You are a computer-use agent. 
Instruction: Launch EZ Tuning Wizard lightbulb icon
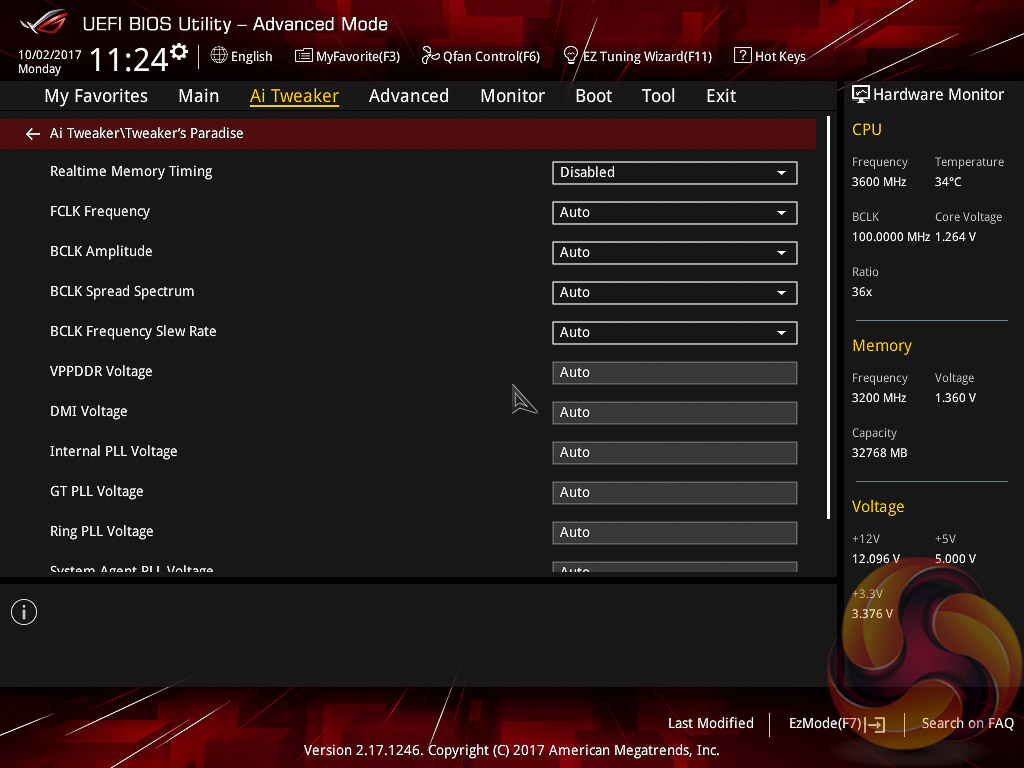(x=570, y=56)
